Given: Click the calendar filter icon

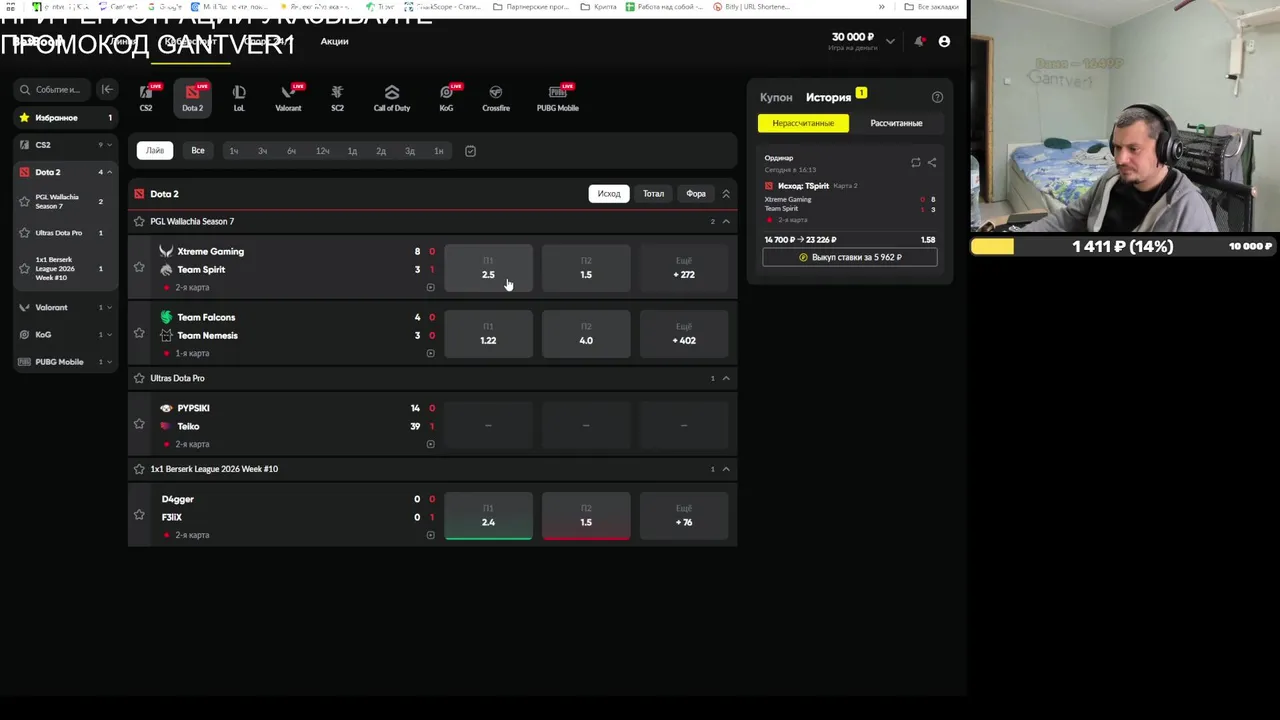Looking at the screenshot, I should click(x=470, y=151).
